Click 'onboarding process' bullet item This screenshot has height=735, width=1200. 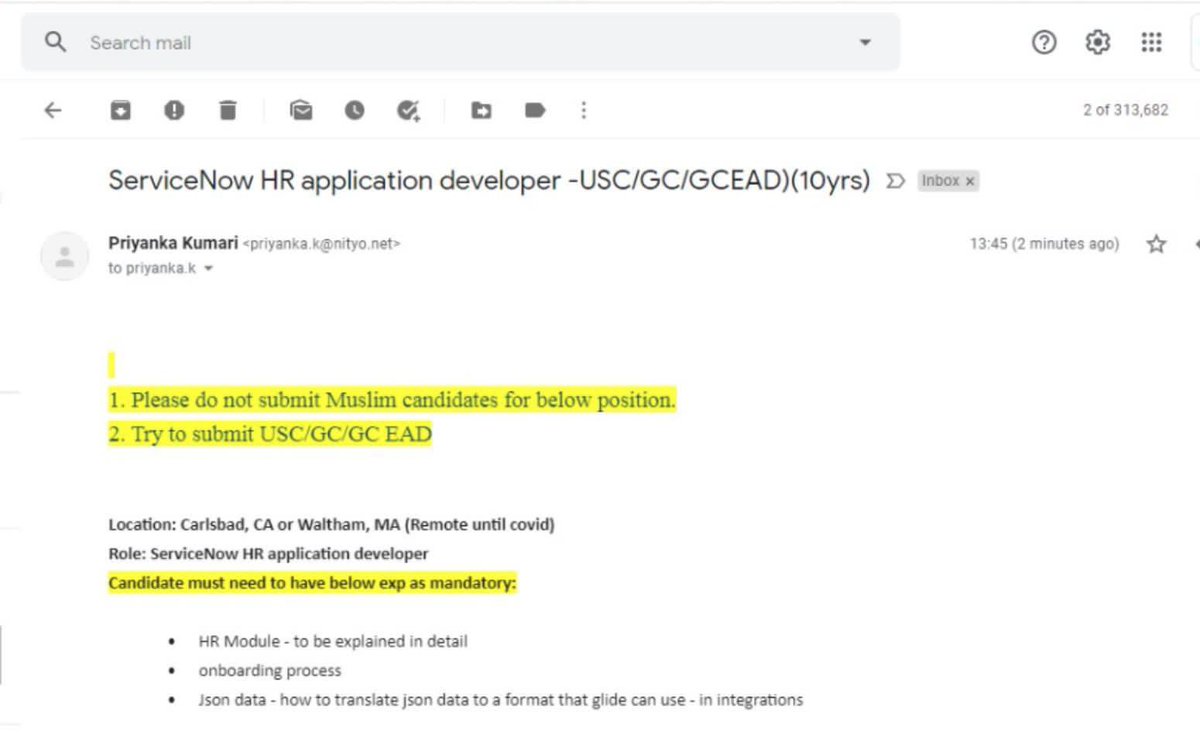pyautogui.click(x=270, y=670)
